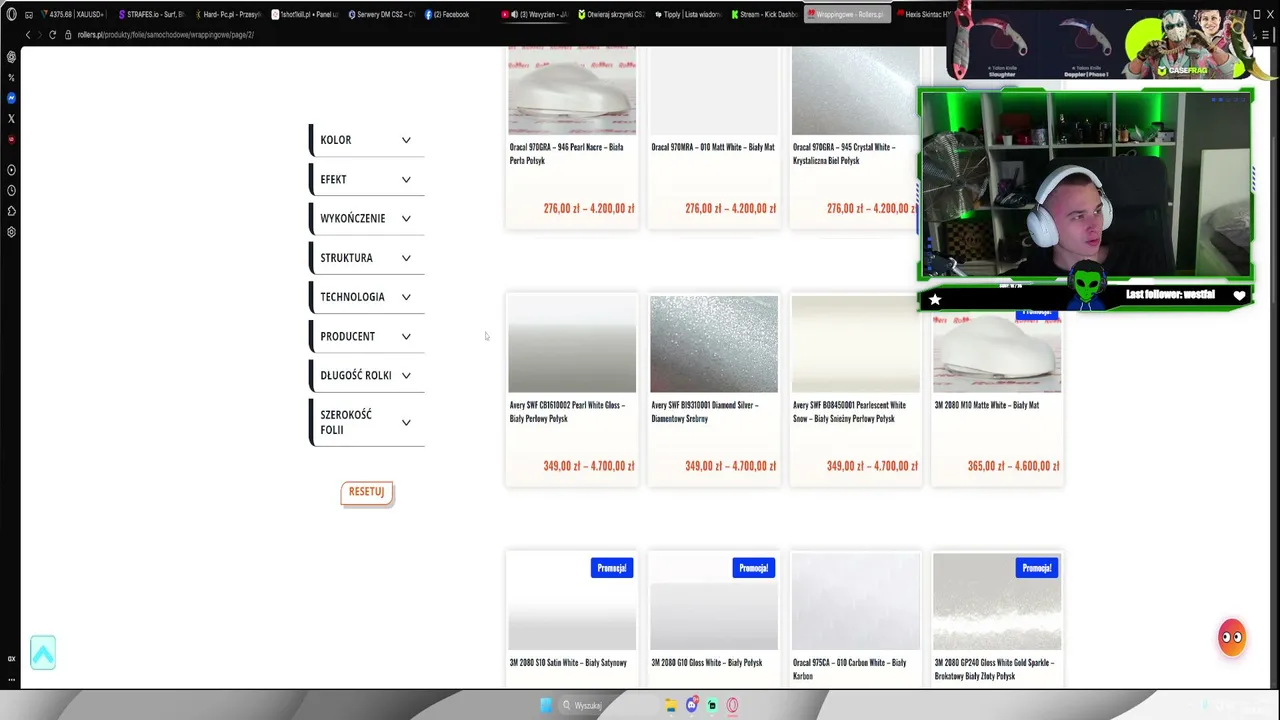
Task: Open 3M 2080 M10 Matte White product link
Action: point(987,406)
